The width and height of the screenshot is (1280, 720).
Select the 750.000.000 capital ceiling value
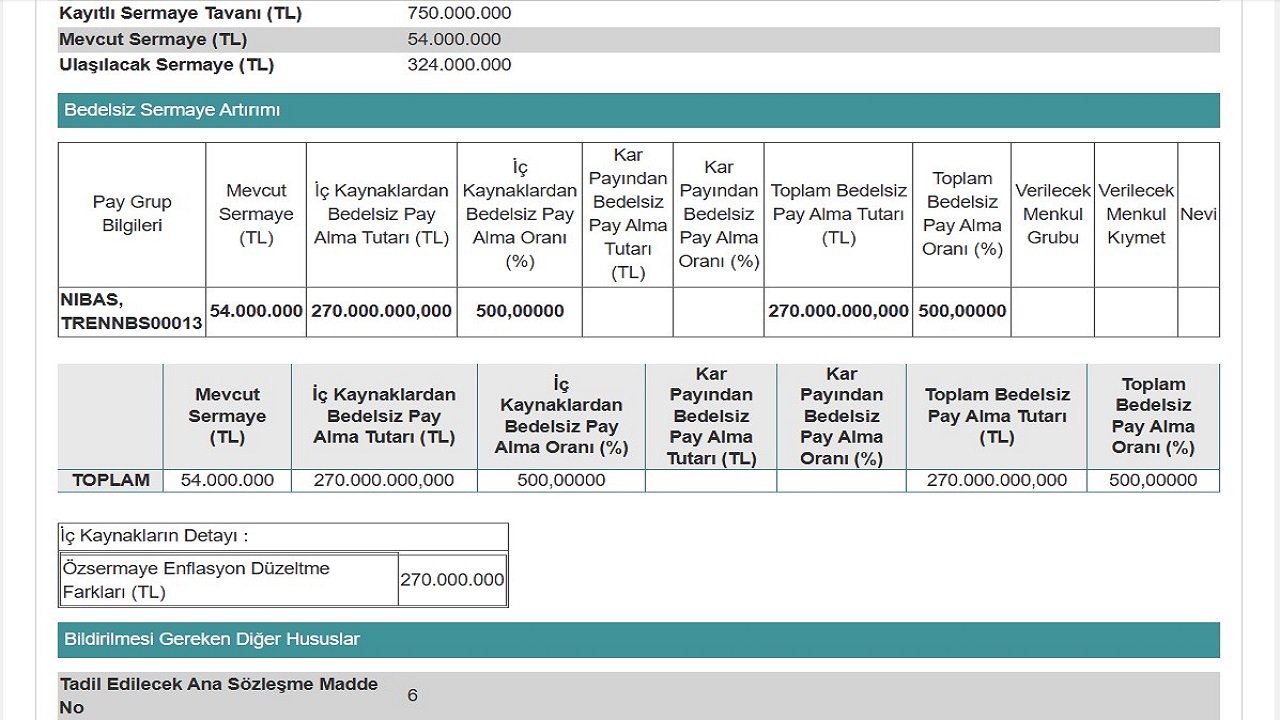tap(459, 13)
